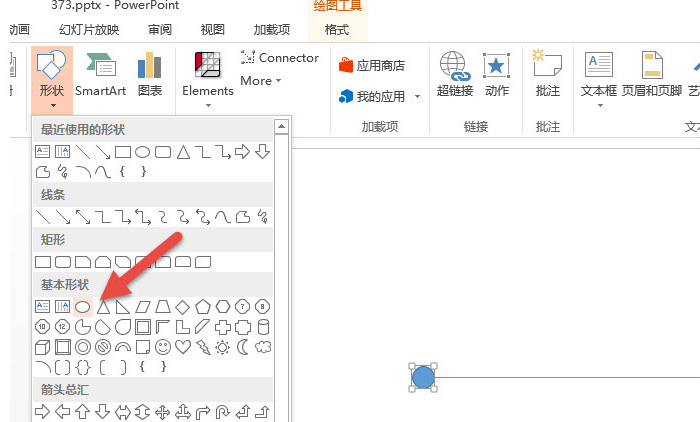Pick the smiley face shape
700x422 pixels.
click(163, 347)
